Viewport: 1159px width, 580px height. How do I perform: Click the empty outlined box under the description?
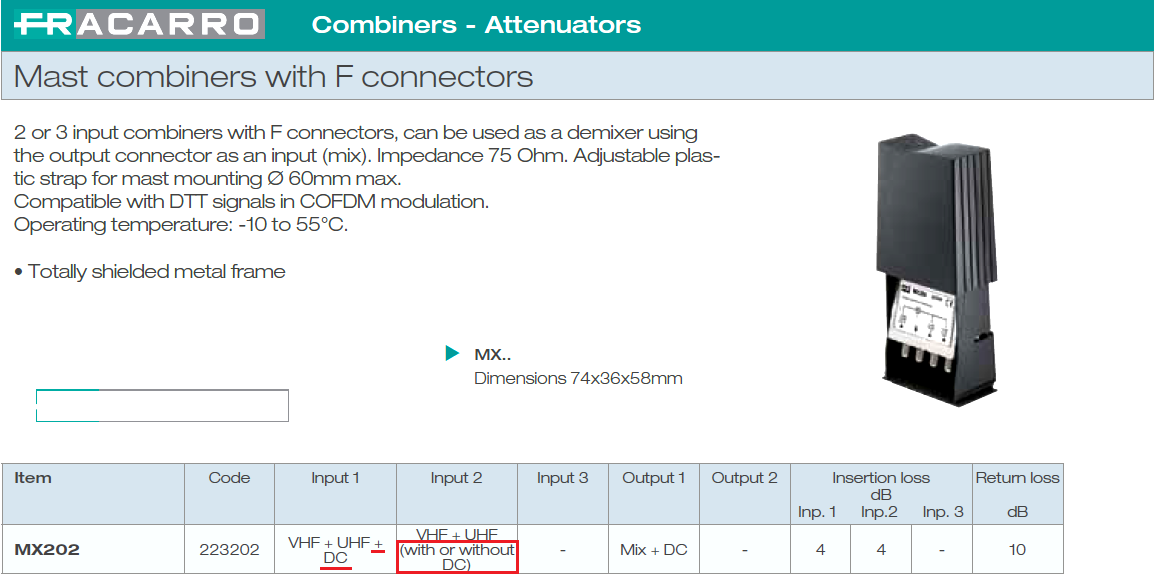click(x=162, y=405)
